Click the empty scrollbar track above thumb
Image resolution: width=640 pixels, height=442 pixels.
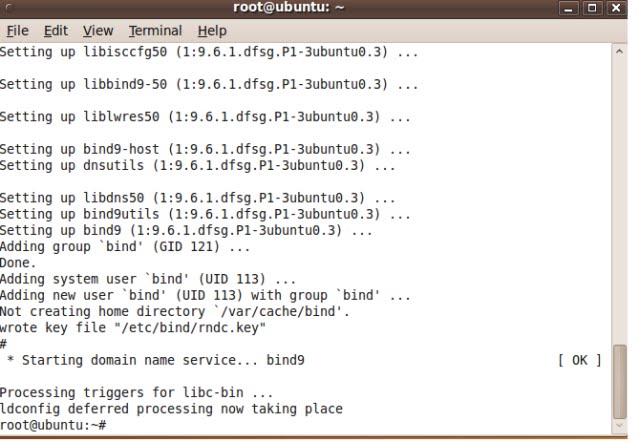pos(620,202)
